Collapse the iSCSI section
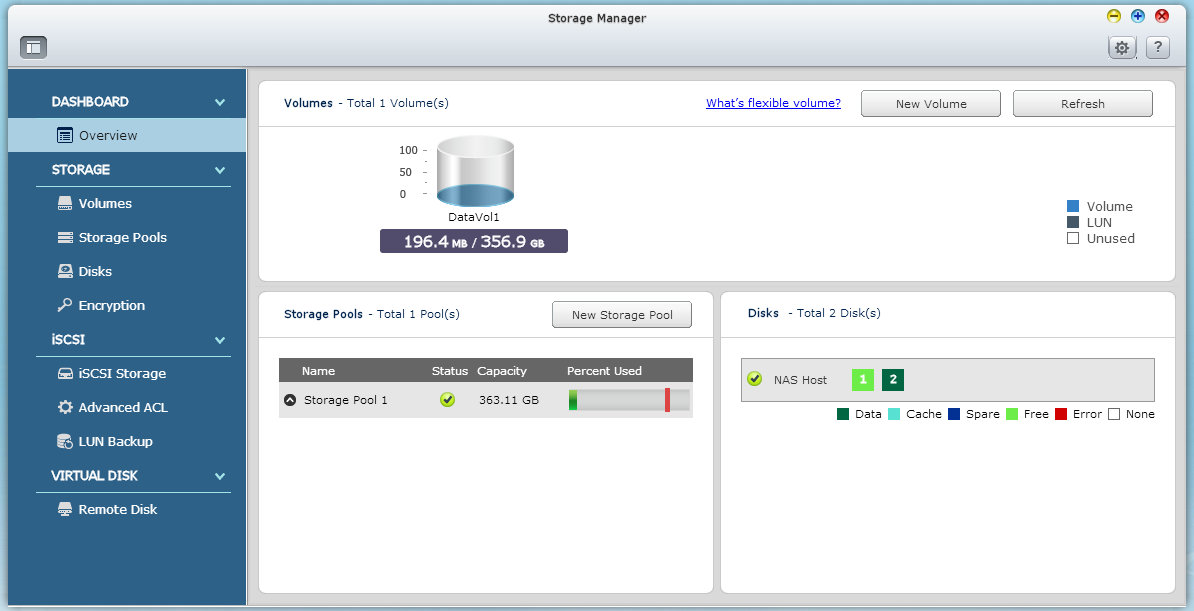 pos(220,341)
